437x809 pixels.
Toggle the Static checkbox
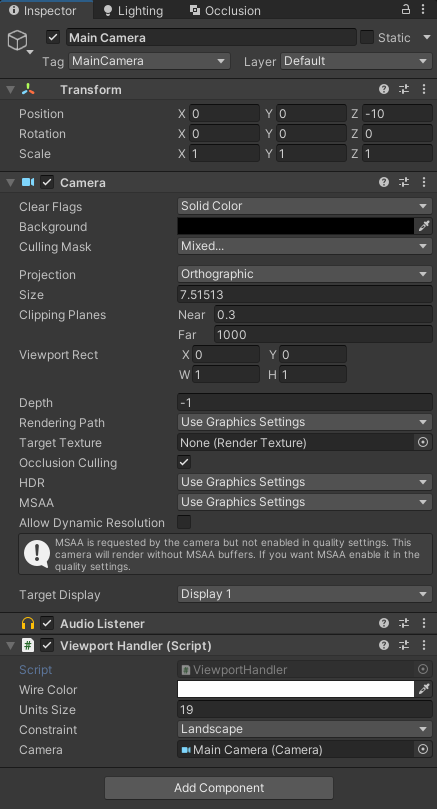point(367,37)
